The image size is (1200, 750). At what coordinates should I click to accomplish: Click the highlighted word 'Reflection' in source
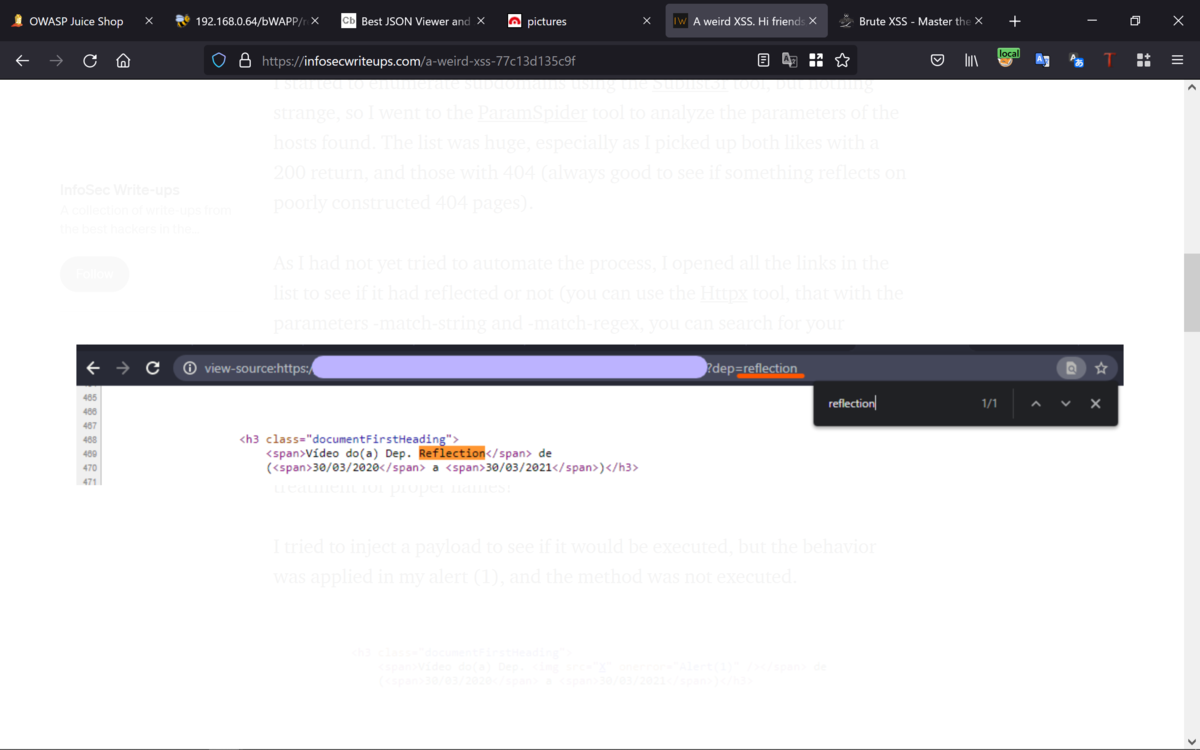pos(452,453)
